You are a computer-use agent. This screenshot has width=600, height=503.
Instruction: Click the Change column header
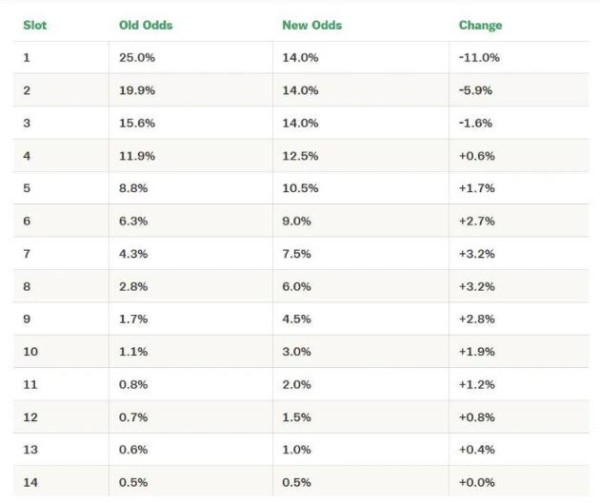pyautogui.click(x=480, y=25)
